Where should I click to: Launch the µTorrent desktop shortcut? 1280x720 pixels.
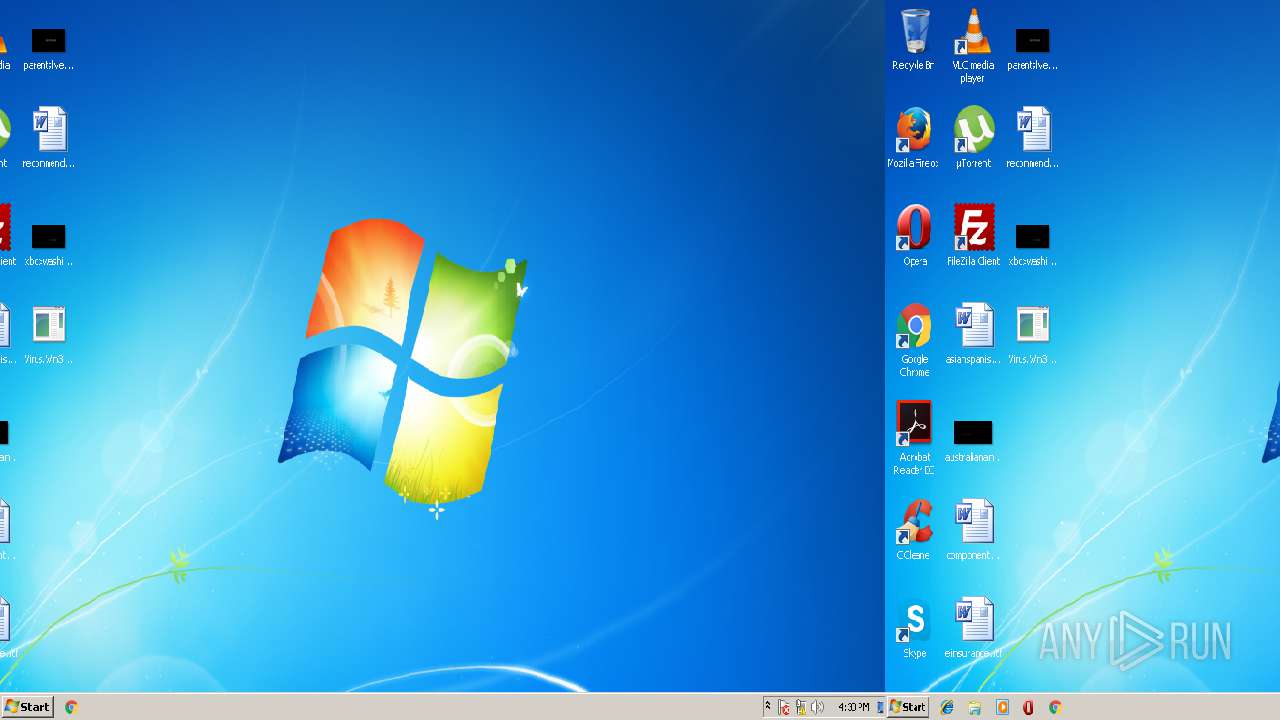pos(973,138)
